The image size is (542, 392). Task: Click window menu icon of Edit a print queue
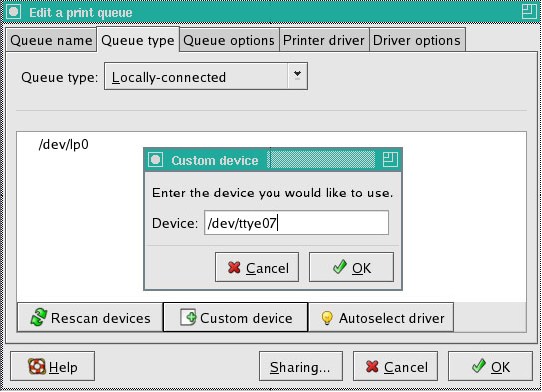point(13,12)
